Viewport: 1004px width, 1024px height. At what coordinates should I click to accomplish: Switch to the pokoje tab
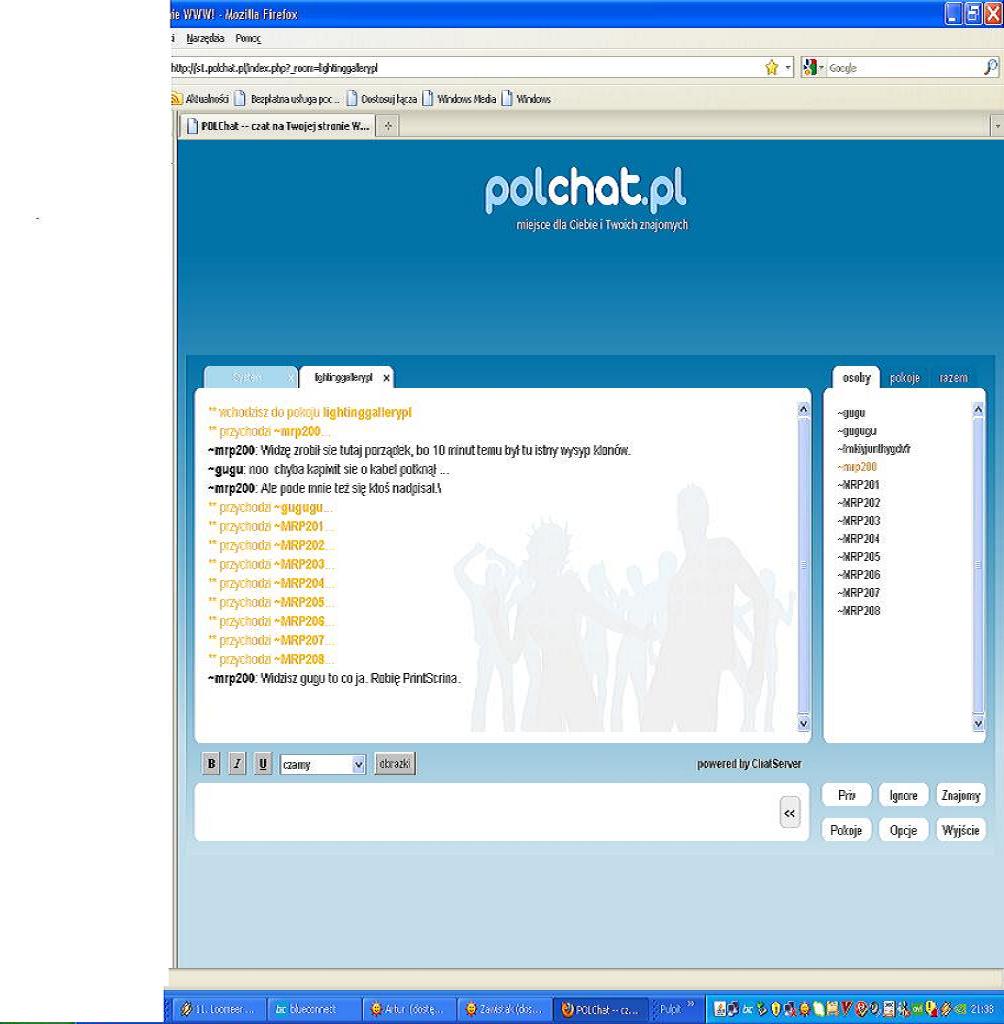(x=905, y=377)
